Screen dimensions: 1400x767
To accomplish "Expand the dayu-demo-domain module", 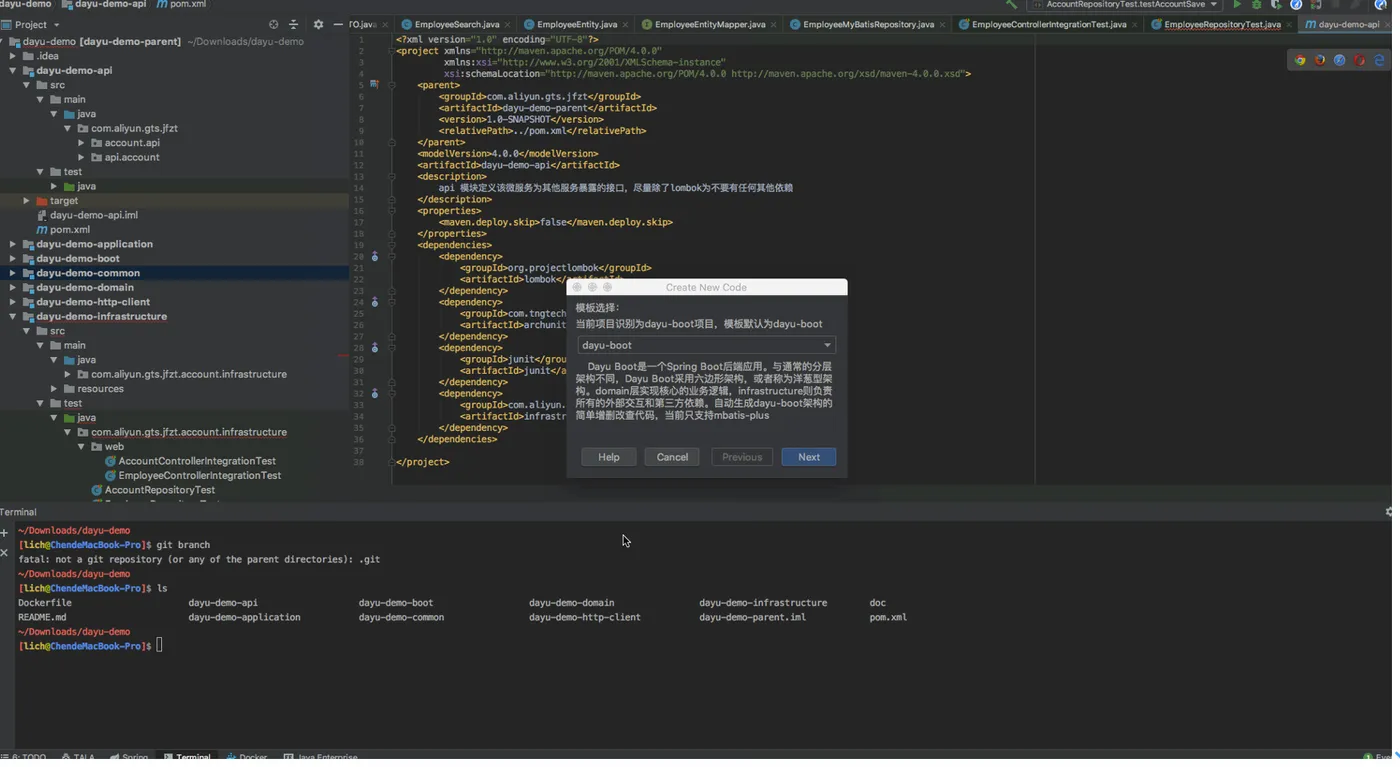I will (x=13, y=289).
